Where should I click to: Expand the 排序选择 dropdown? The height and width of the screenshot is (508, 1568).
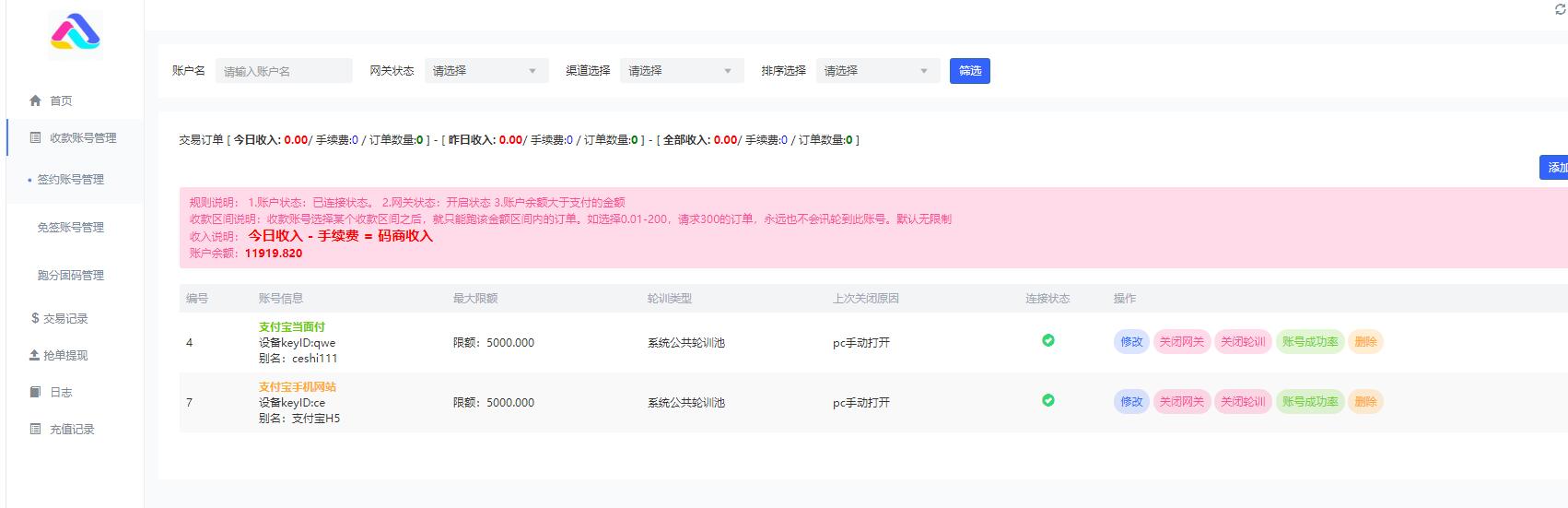[x=877, y=71]
